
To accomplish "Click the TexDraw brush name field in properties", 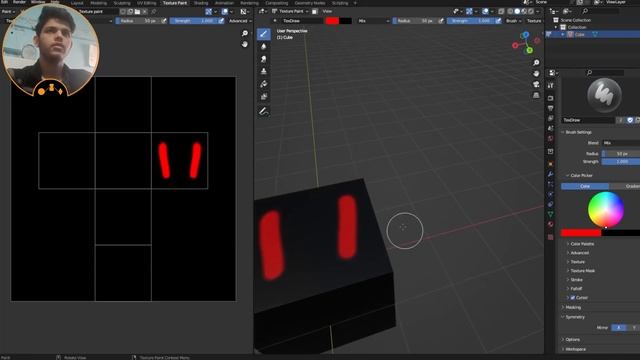I will (588, 120).
